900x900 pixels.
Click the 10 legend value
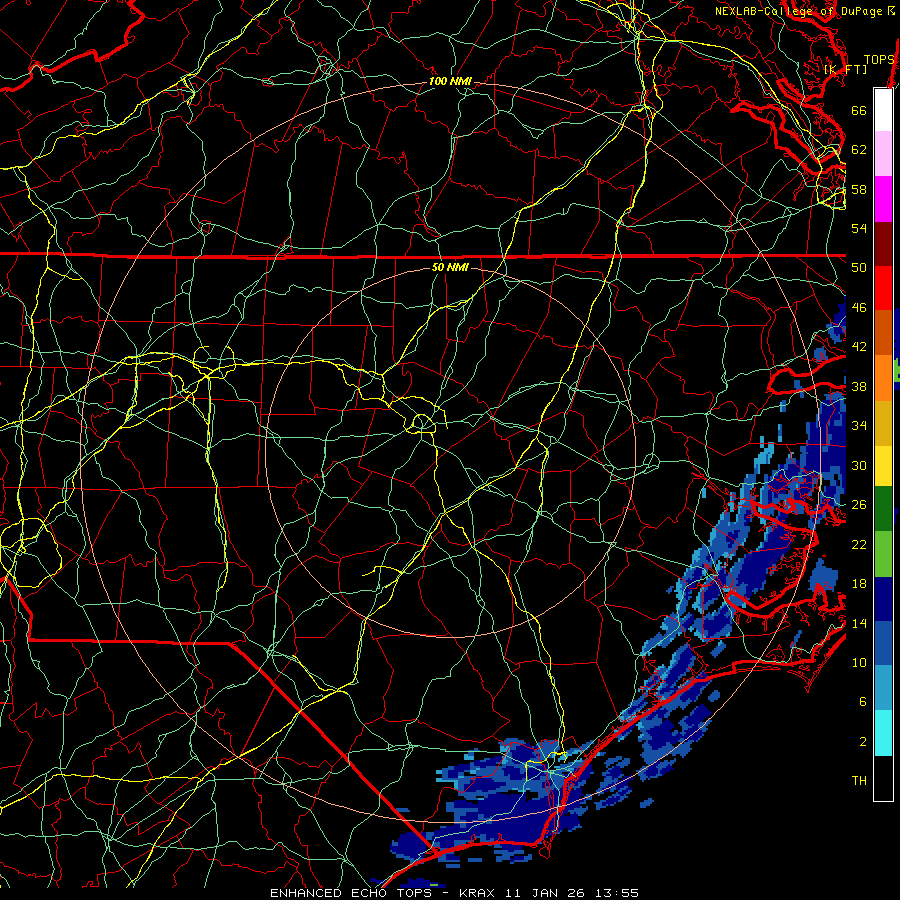(859, 663)
